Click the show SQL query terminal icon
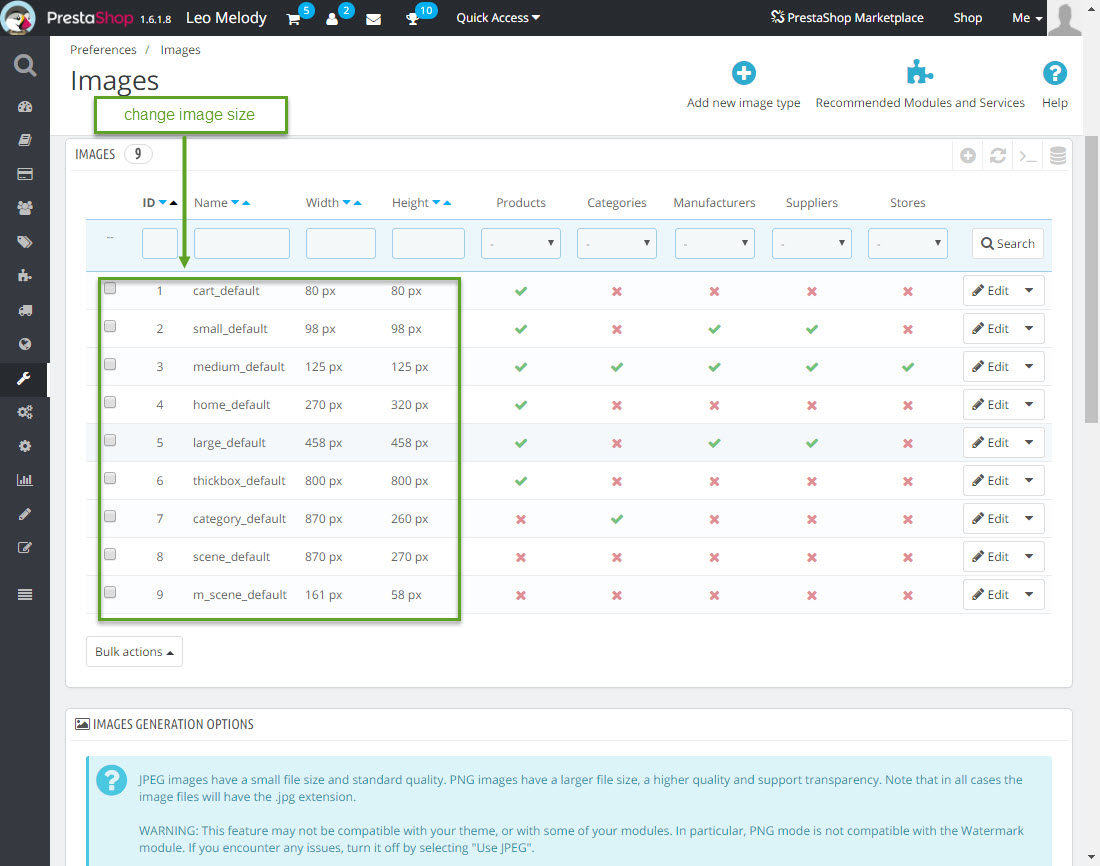Image resolution: width=1100 pixels, height=866 pixels. click(1028, 155)
